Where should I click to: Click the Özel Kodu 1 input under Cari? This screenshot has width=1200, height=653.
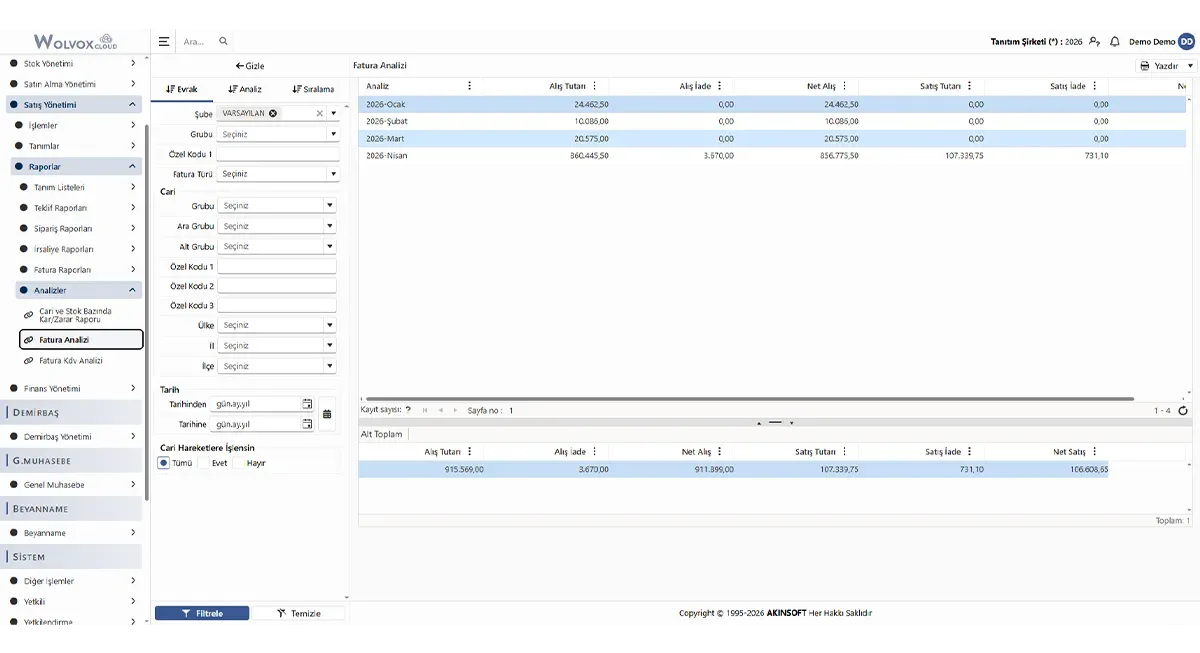277,267
